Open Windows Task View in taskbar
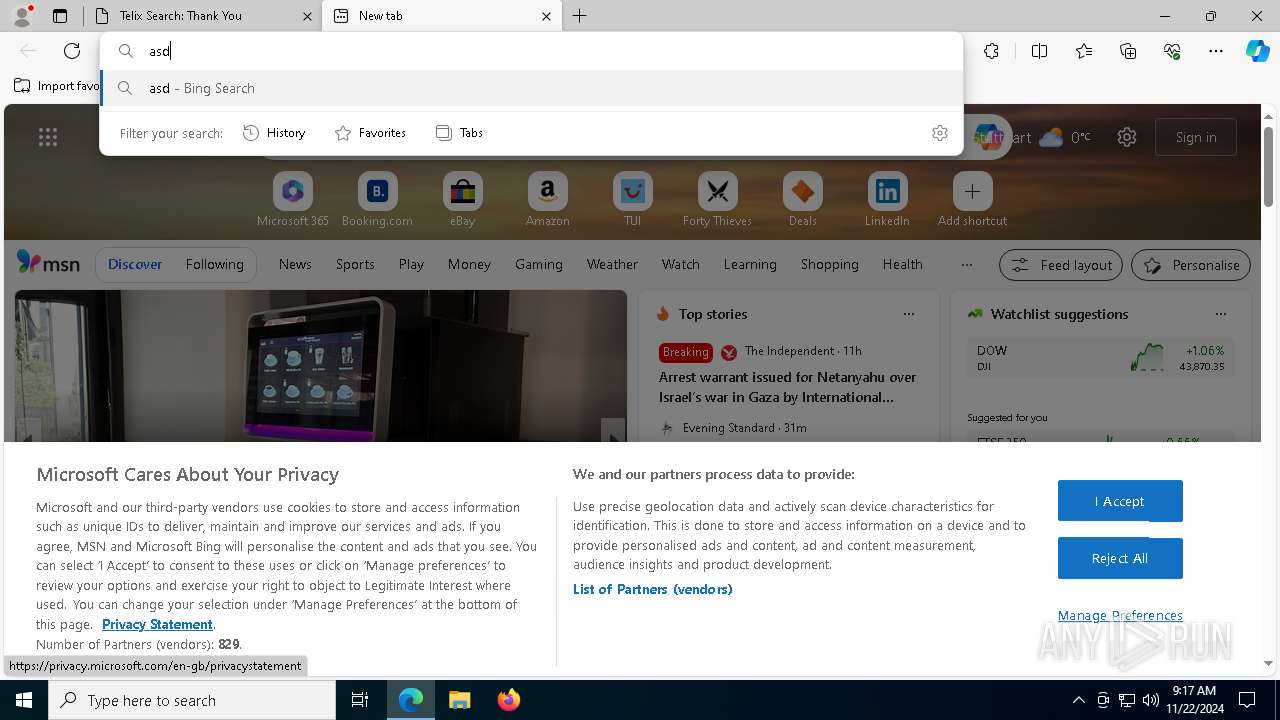Image resolution: width=1280 pixels, height=720 pixels. point(360,700)
